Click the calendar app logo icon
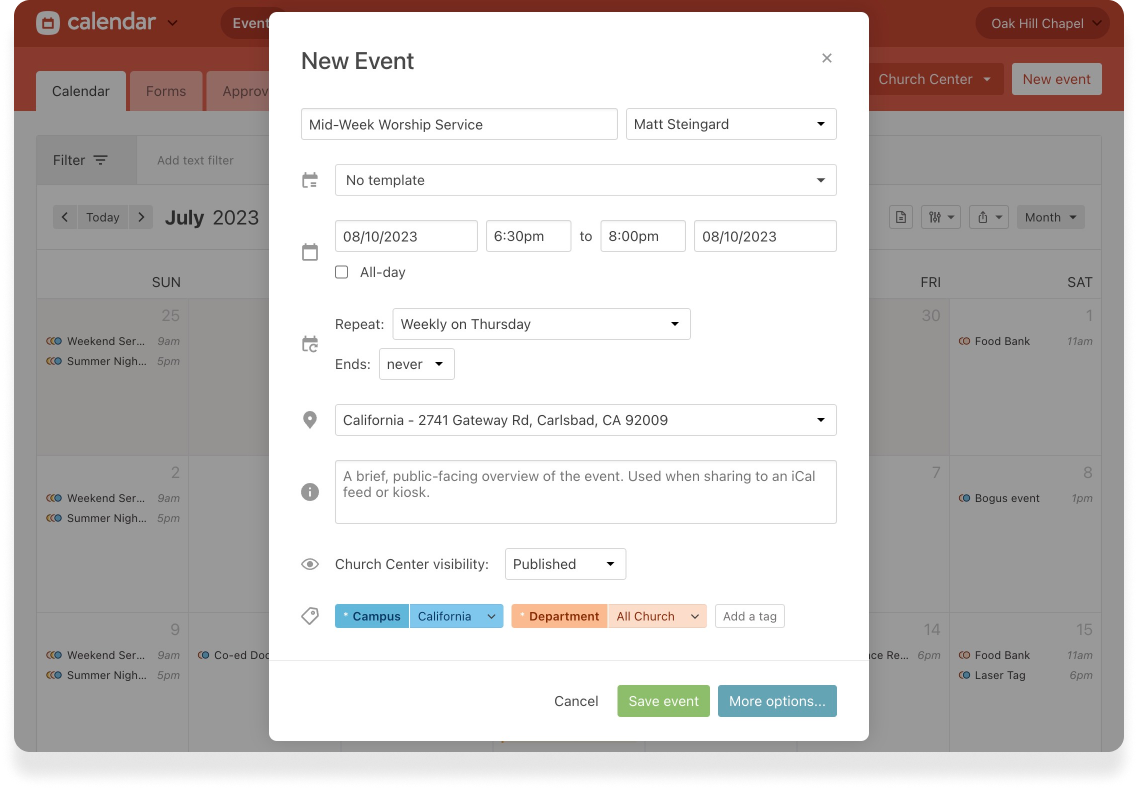 click(x=48, y=23)
